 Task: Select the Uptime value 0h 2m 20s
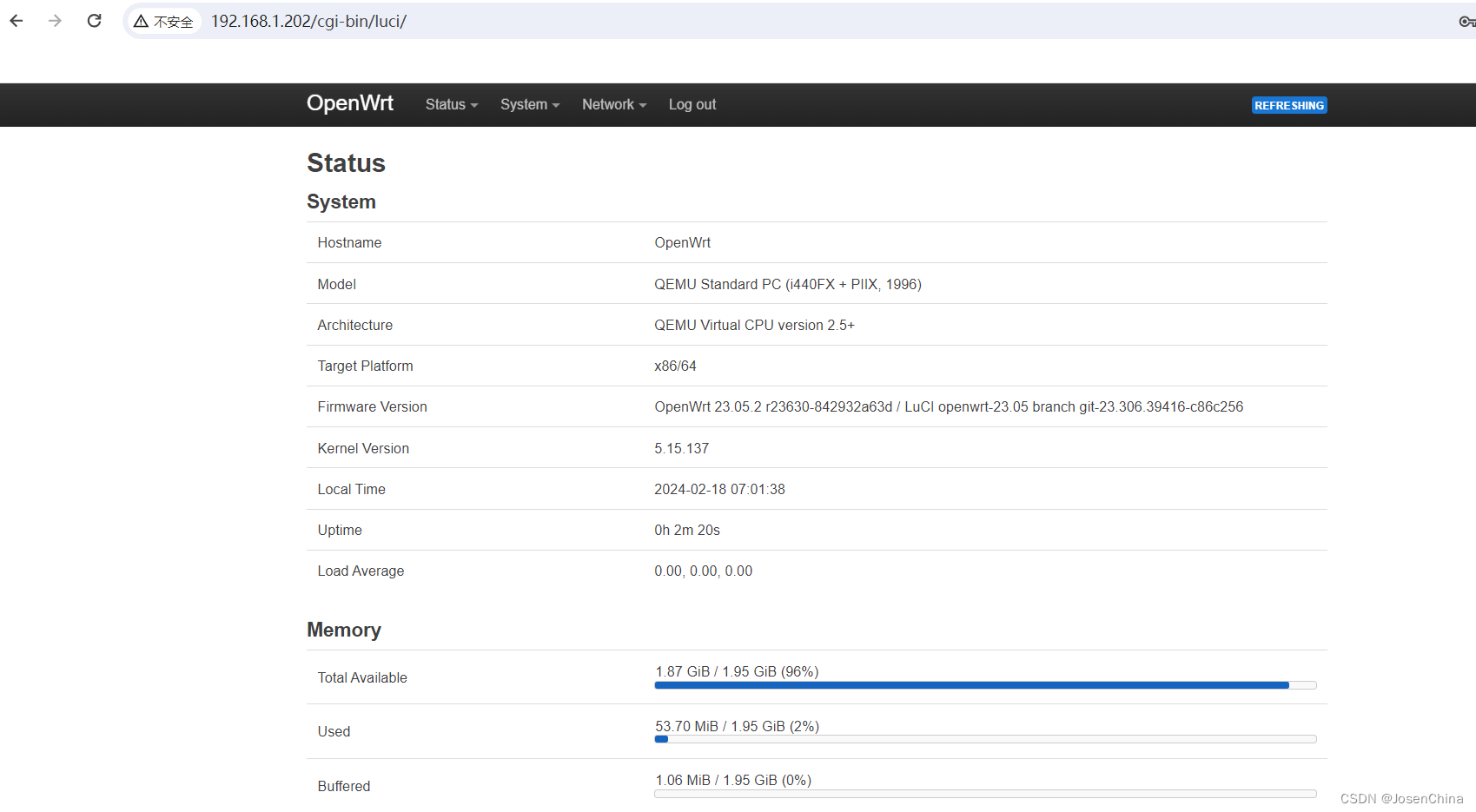(x=687, y=530)
